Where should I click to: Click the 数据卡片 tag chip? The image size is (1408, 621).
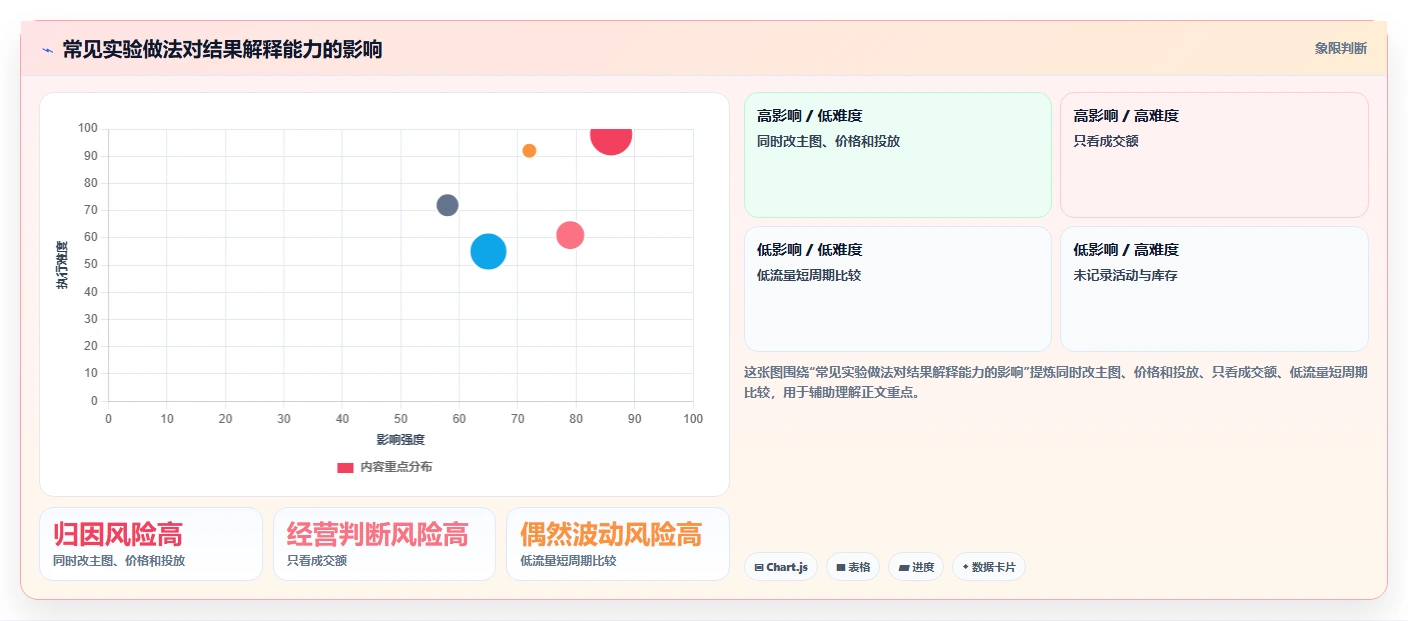[988, 567]
